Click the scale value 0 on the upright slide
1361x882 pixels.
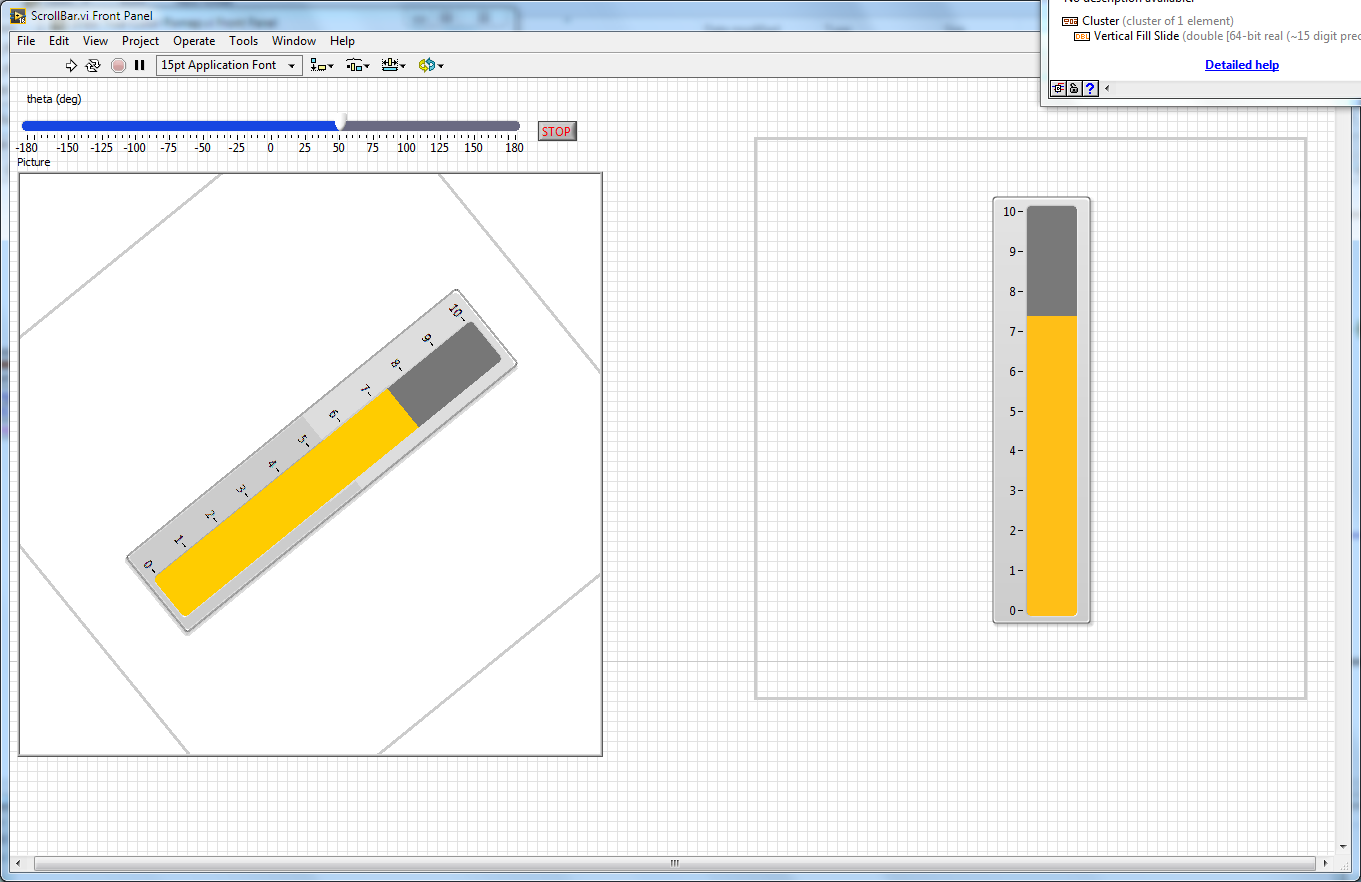[1012, 610]
